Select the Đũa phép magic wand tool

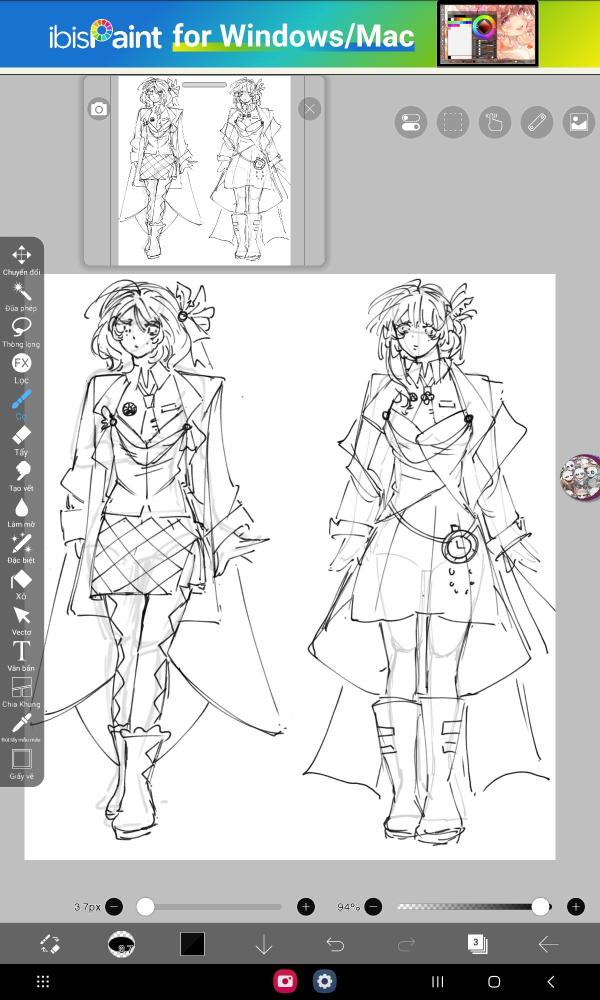pyautogui.click(x=21, y=293)
